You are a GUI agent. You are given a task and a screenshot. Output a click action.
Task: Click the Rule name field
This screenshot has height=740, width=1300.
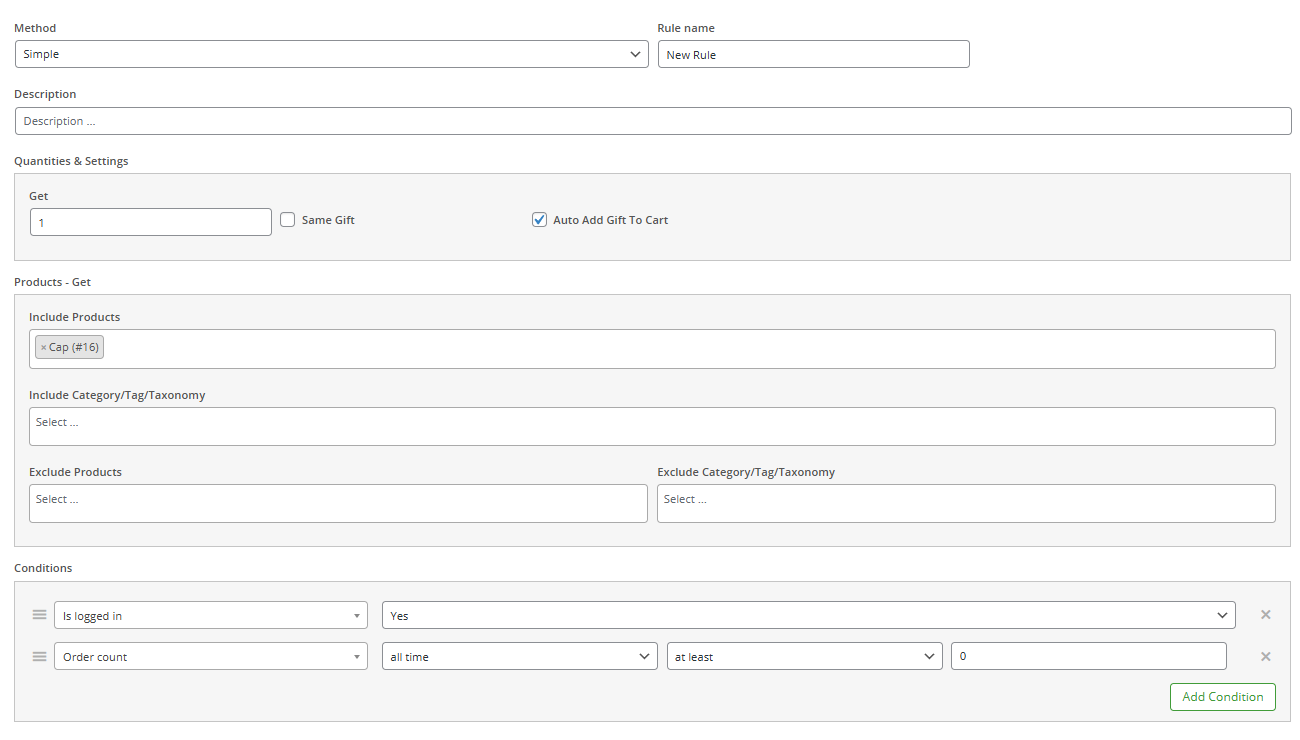[x=813, y=53]
